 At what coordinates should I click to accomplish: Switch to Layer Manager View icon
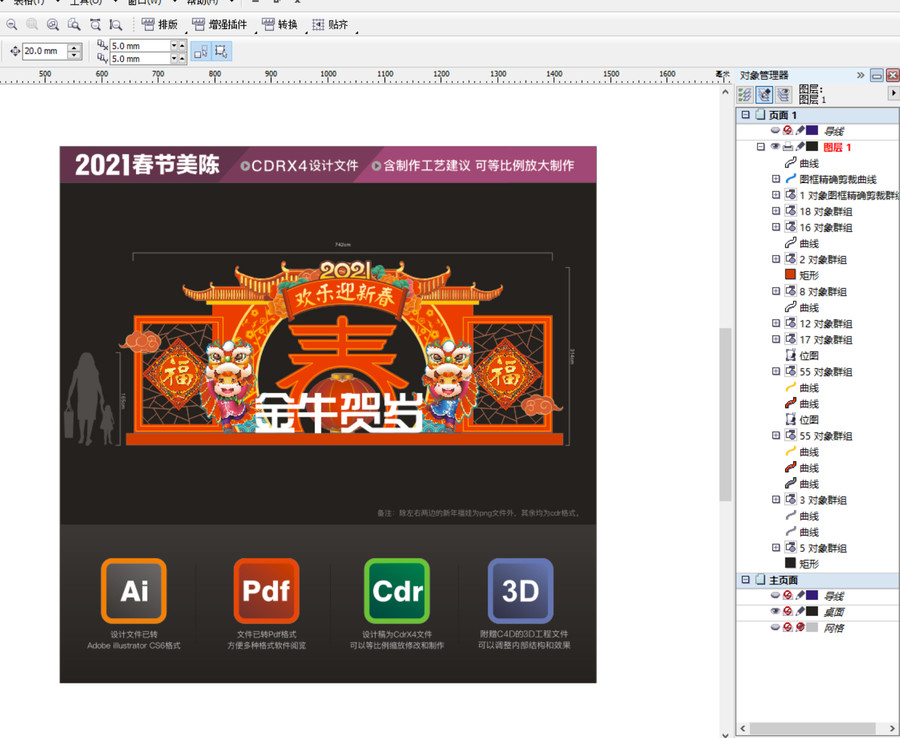[783, 94]
